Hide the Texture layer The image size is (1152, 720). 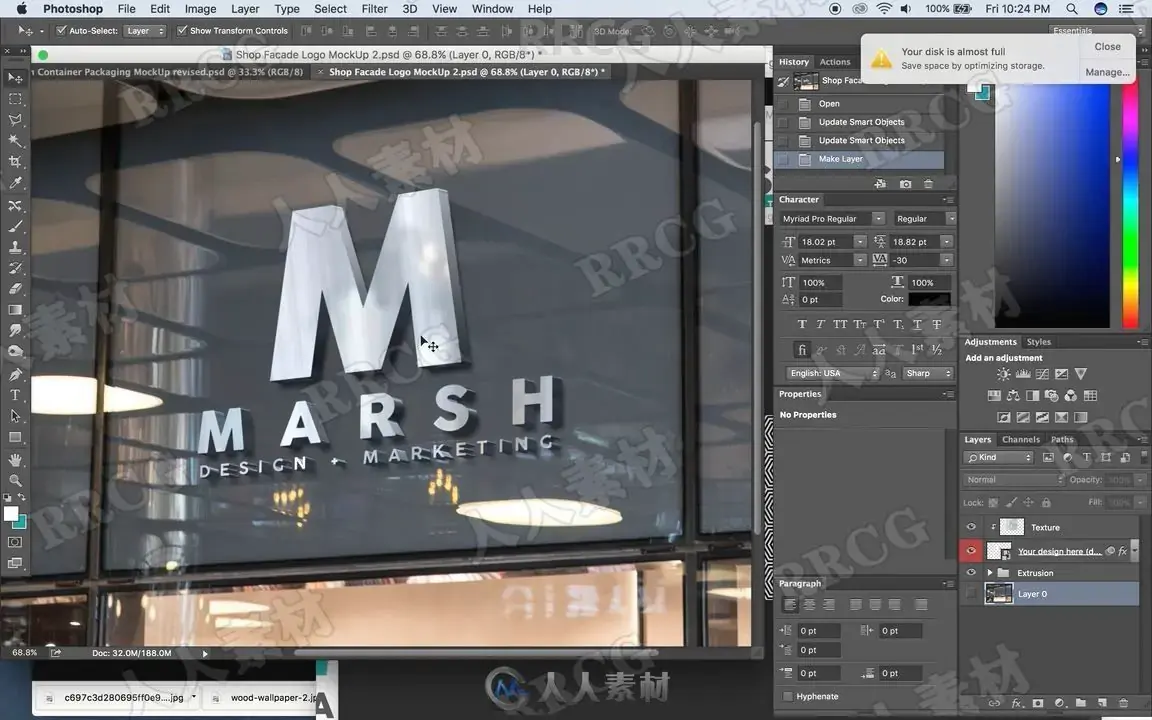pyautogui.click(x=971, y=527)
